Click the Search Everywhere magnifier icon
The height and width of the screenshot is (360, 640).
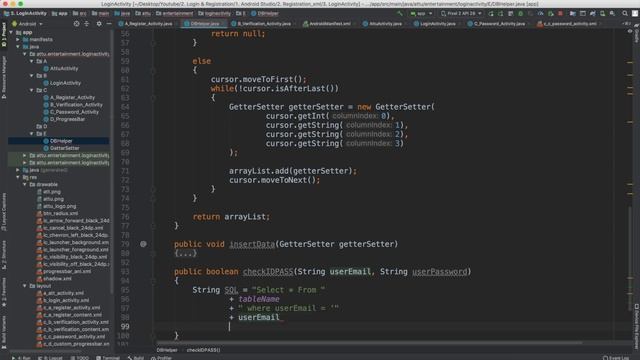(625, 13)
